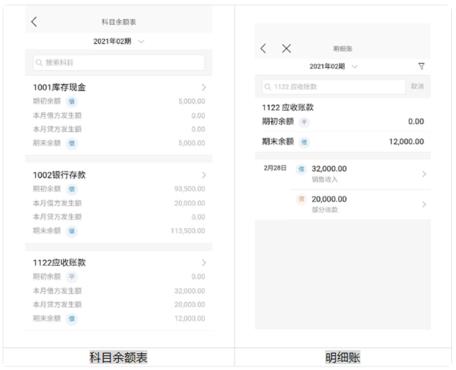Viewport: 456px width, 370px height.
Task: Tap 1001库存现金 期末余额 direction badge
Action: [72, 143]
